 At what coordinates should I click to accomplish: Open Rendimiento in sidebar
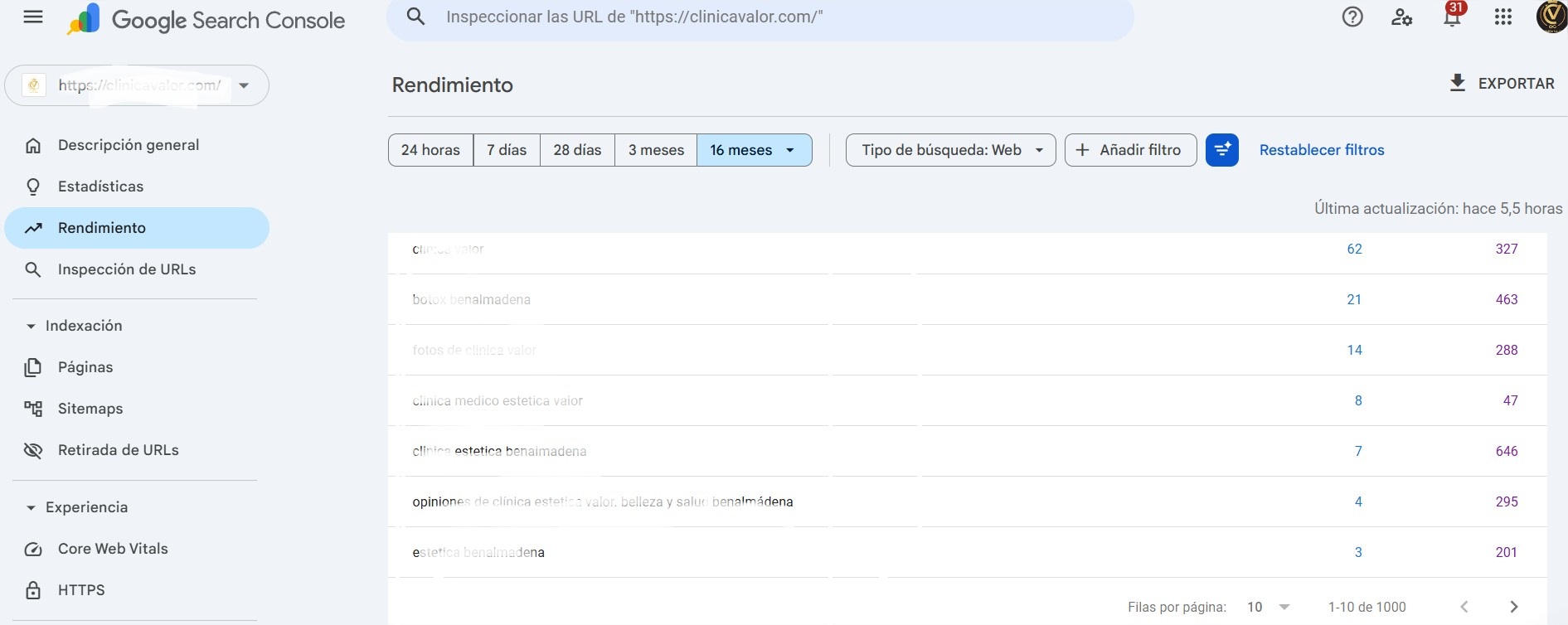[137, 228]
